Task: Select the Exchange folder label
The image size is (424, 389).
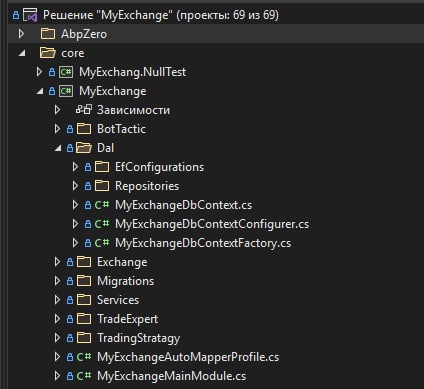Action: pos(122,262)
